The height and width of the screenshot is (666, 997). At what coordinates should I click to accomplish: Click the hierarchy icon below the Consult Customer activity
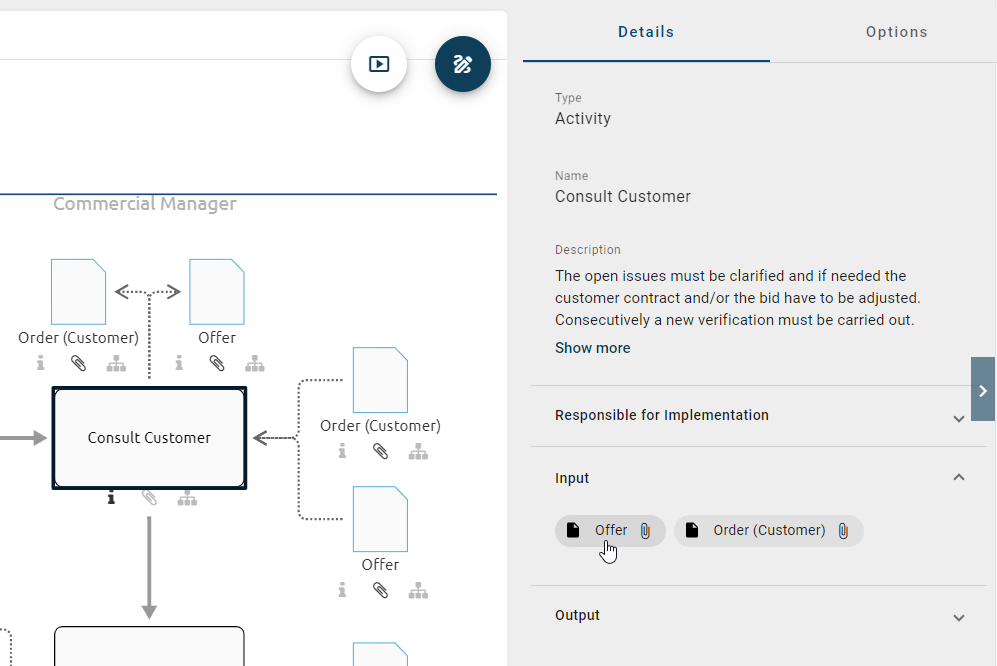(x=187, y=496)
